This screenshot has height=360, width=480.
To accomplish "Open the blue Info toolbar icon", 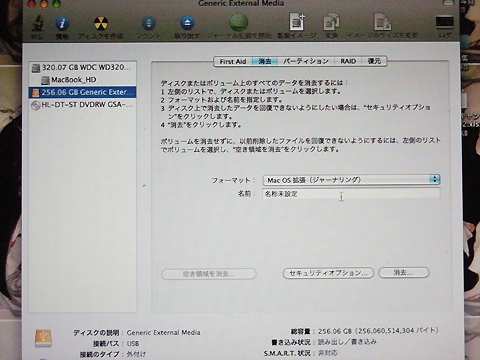I will pyautogui.click(x=62, y=24).
